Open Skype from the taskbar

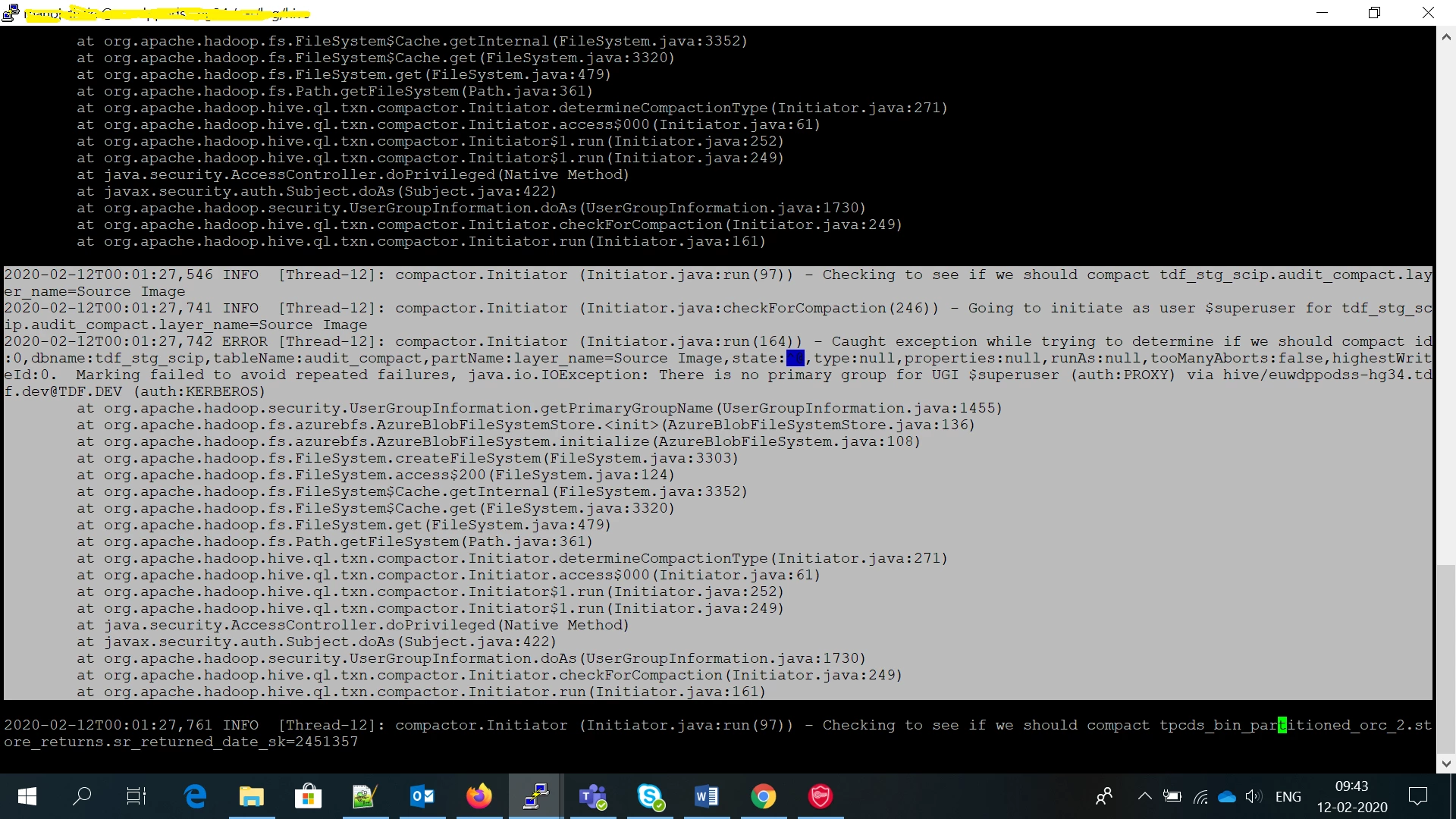[x=650, y=796]
